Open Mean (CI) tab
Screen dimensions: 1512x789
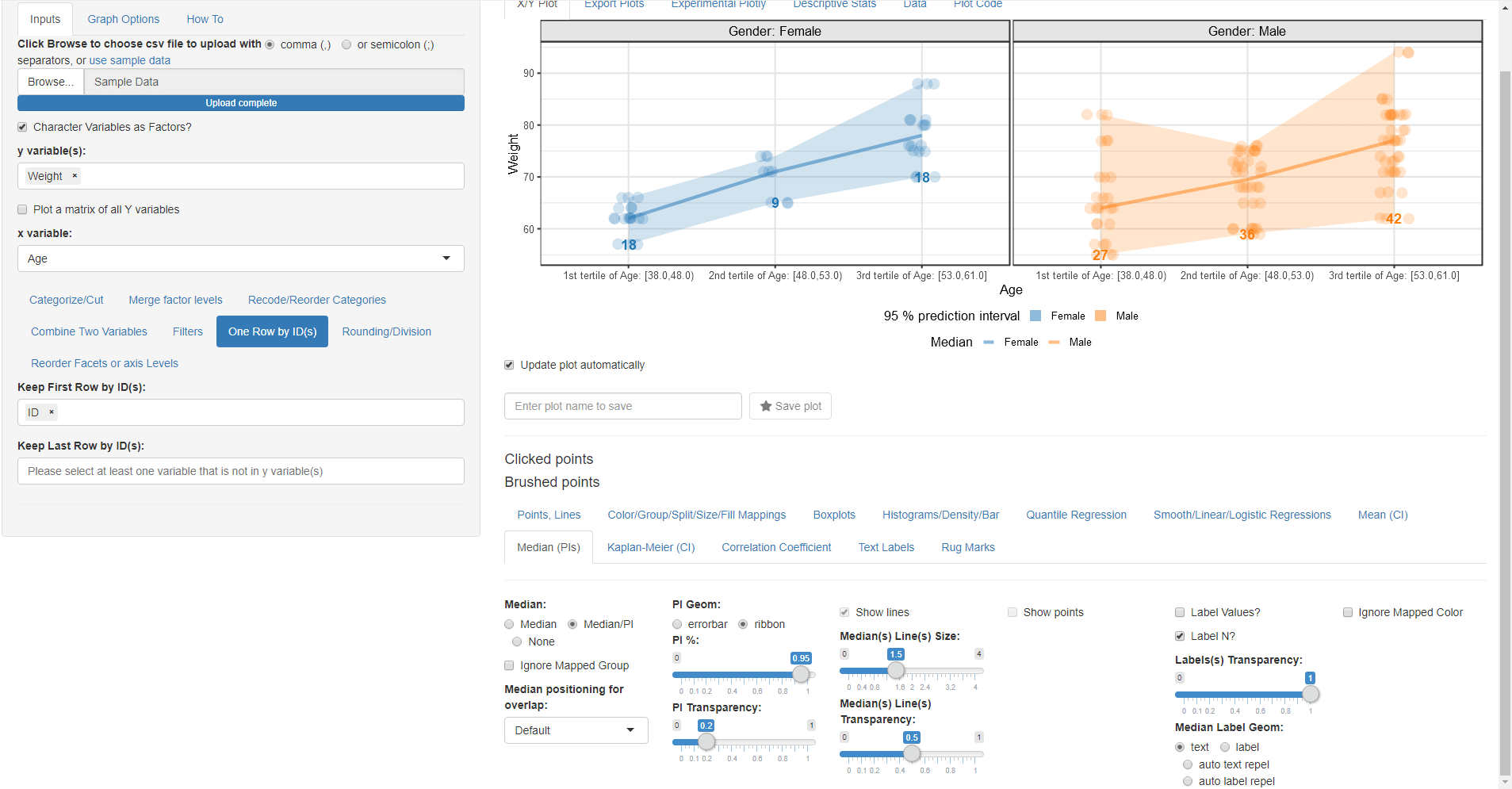tap(1383, 515)
